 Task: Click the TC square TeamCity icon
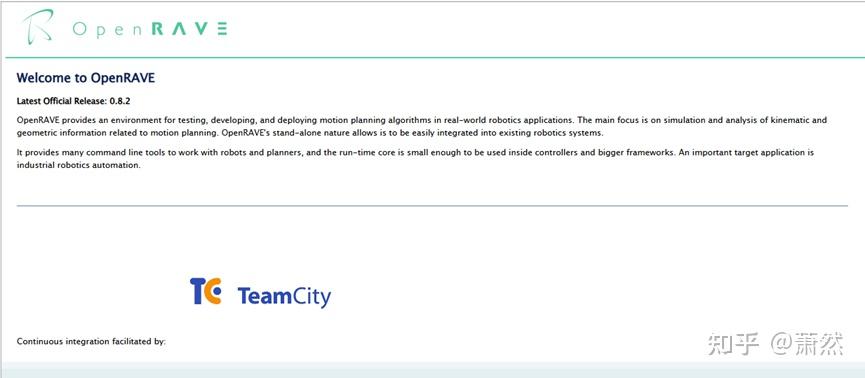(x=206, y=291)
